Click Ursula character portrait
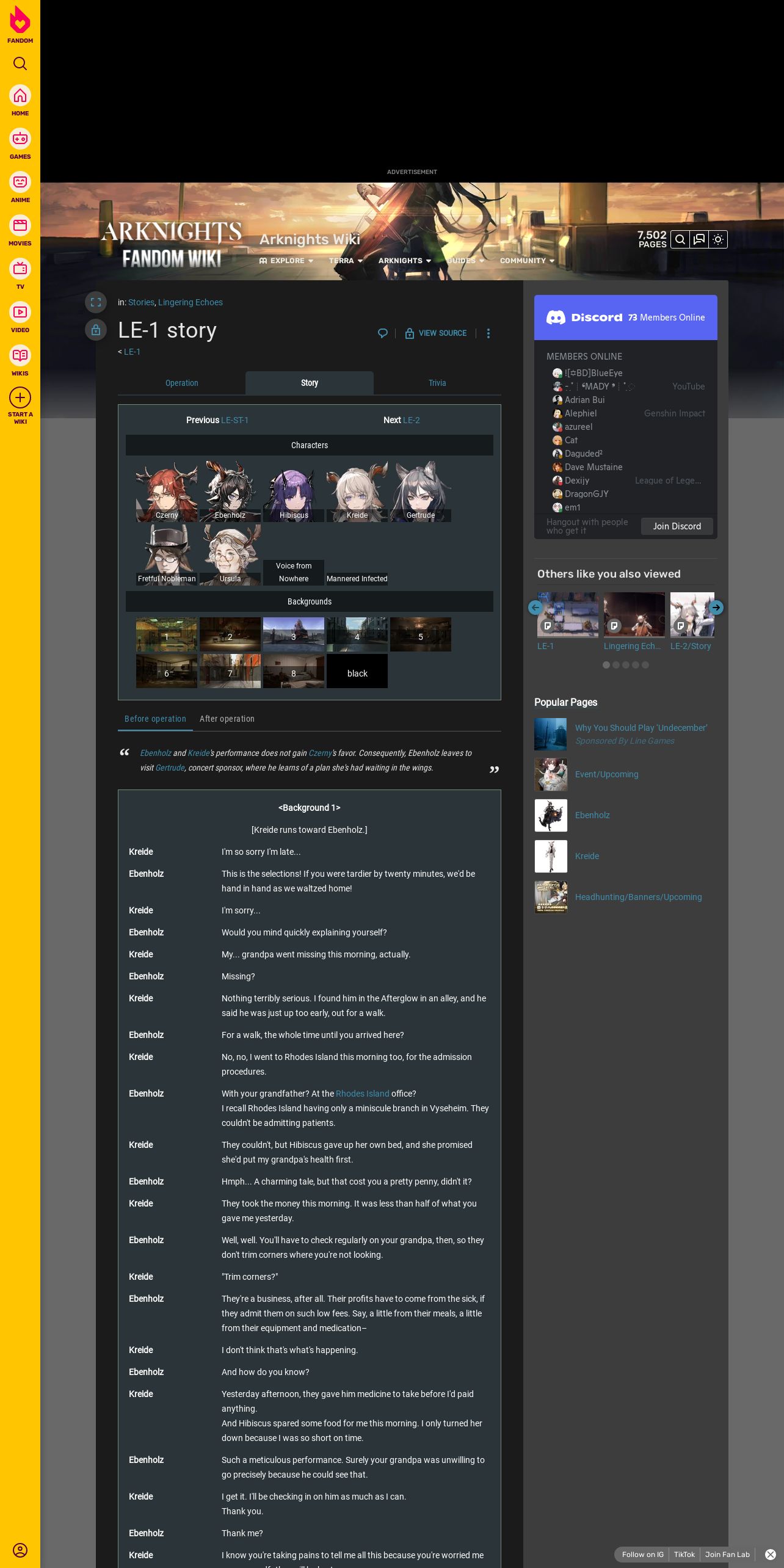The width and height of the screenshot is (784, 1568). coord(230,555)
